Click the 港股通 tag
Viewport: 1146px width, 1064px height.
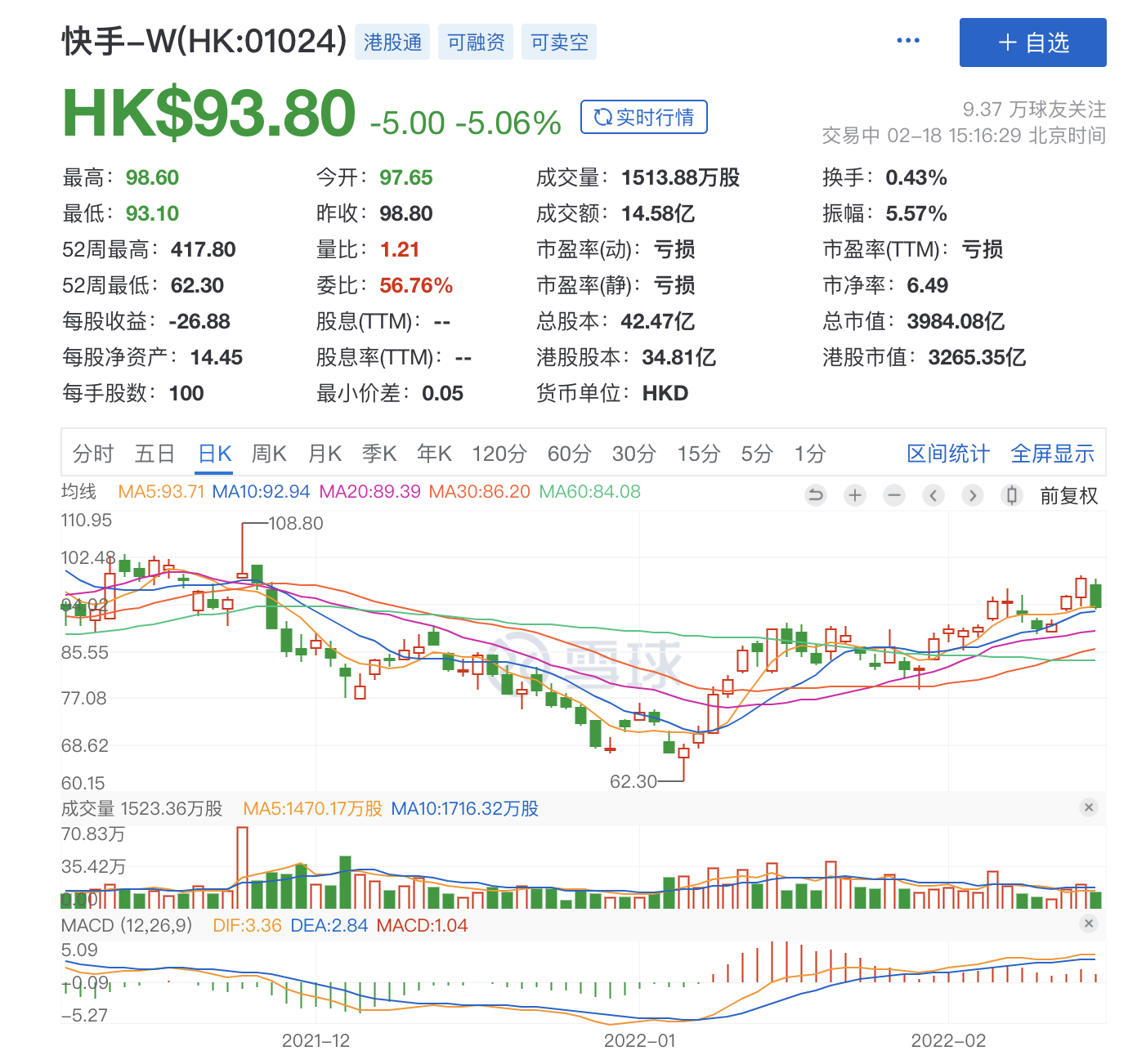click(x=393, y=42)
